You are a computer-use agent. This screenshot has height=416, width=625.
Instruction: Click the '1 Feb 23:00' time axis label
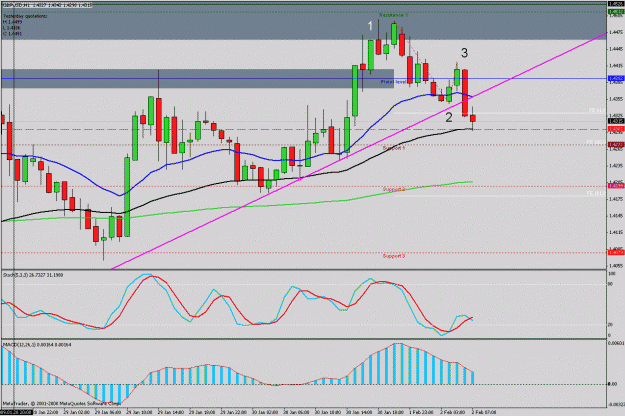(x=421, y=412)
